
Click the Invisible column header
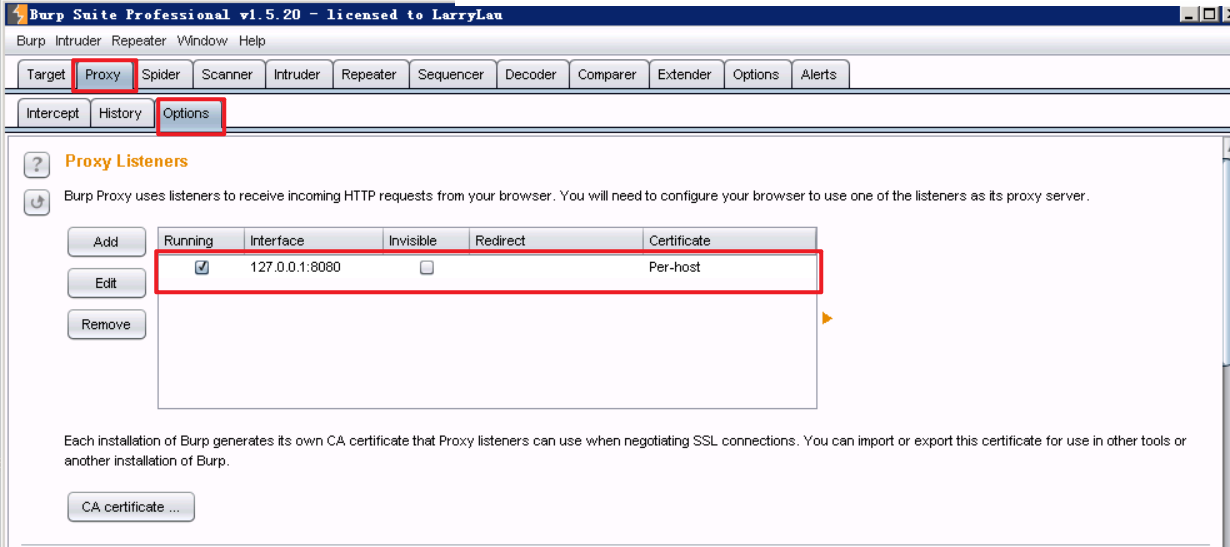pyautogui.click(x=426, y=240)
